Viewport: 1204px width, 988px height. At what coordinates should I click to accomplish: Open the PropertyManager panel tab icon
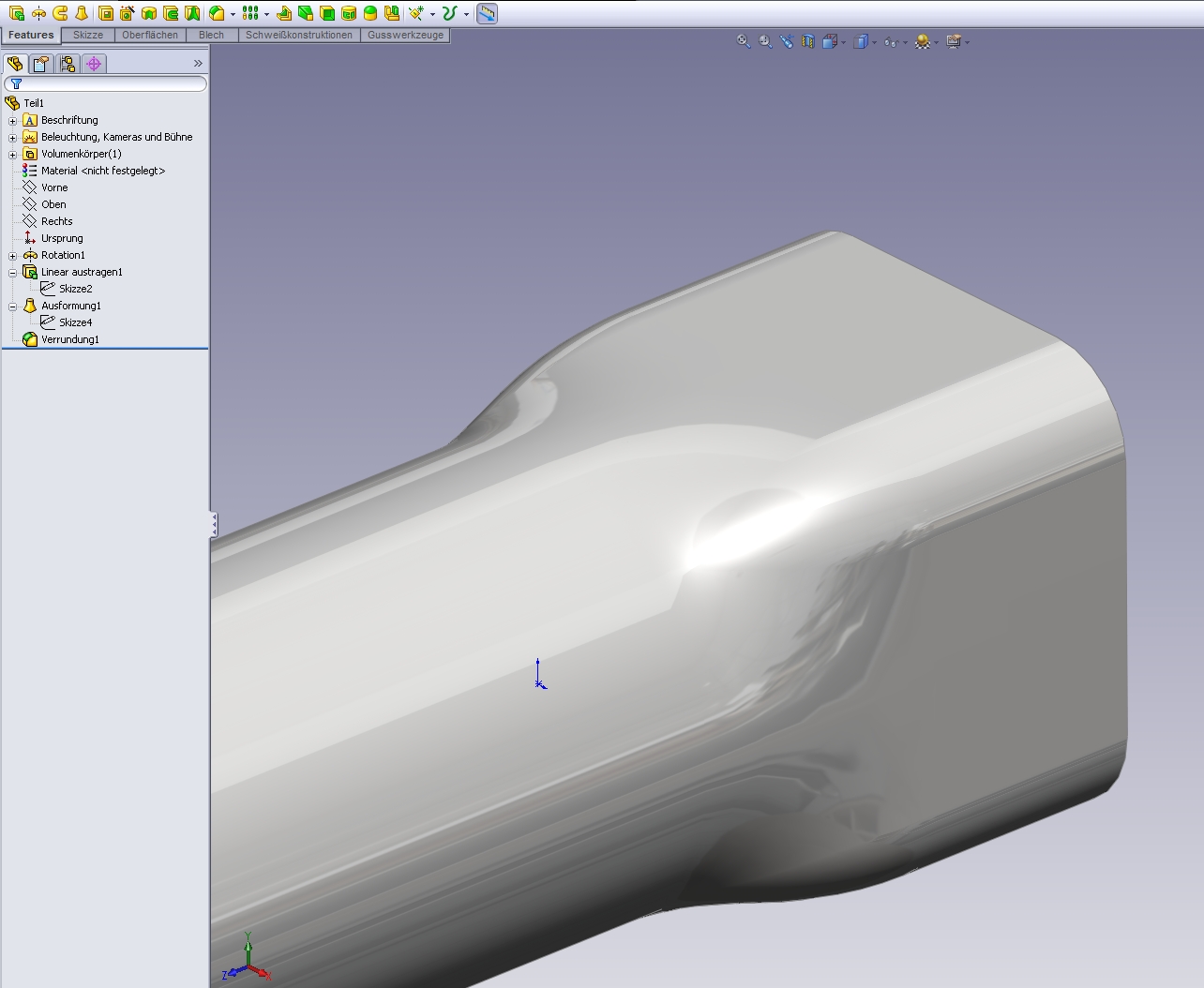[40, 64]
